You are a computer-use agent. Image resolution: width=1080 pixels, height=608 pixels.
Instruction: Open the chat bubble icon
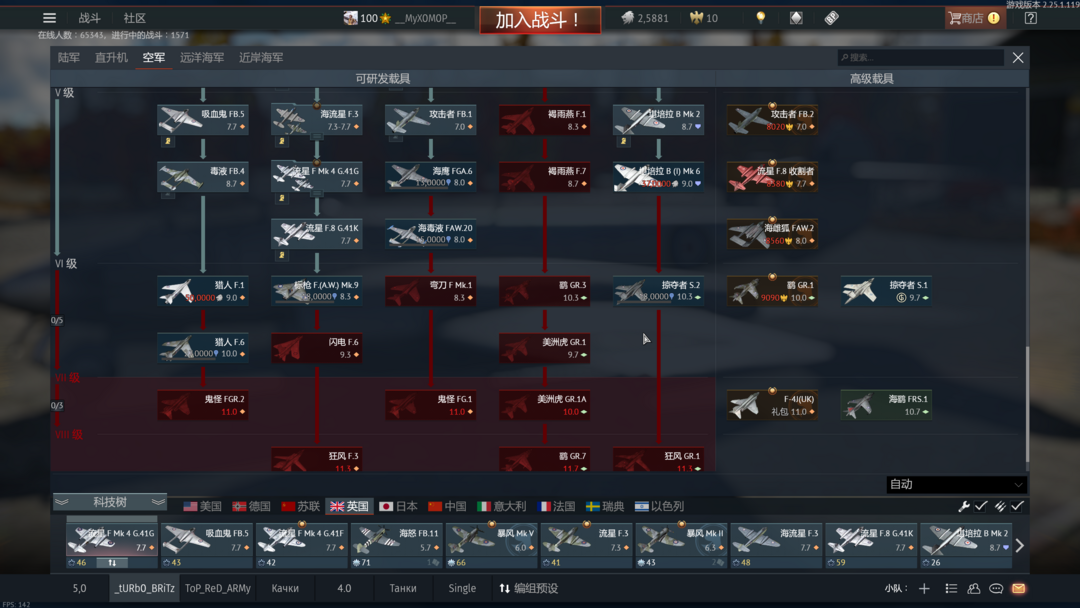click(996, 588)
